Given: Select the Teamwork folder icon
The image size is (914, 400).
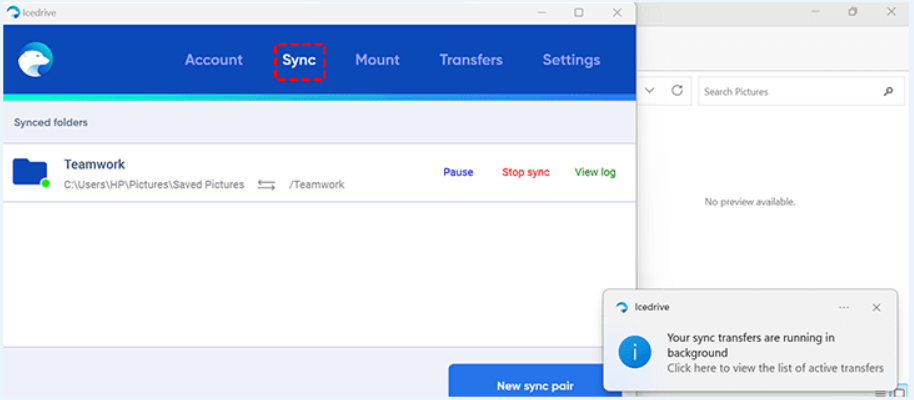Looking at the screenshot, I should tap(30, 172).
